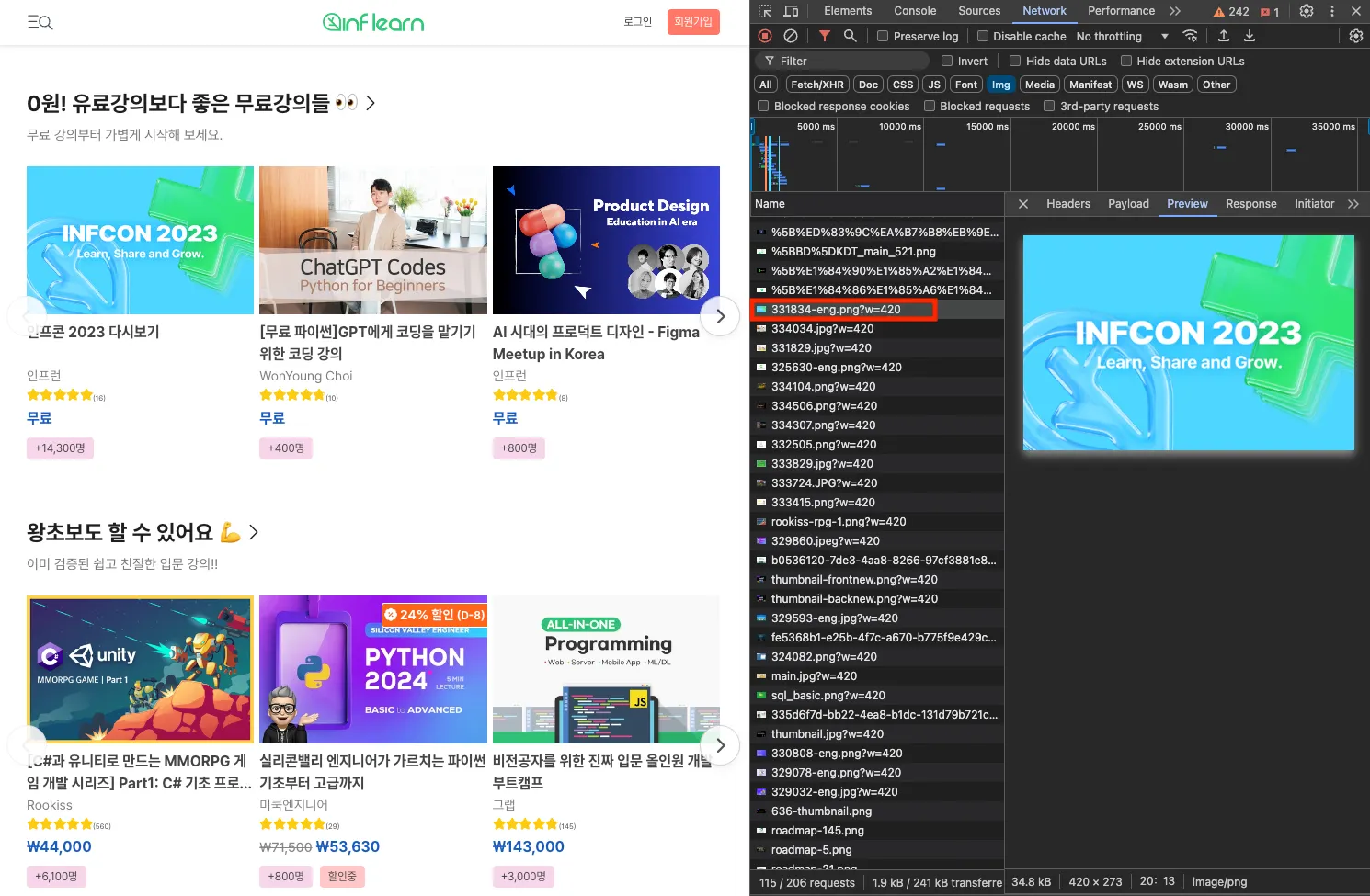Check the Invert filter option

[947, 62]
